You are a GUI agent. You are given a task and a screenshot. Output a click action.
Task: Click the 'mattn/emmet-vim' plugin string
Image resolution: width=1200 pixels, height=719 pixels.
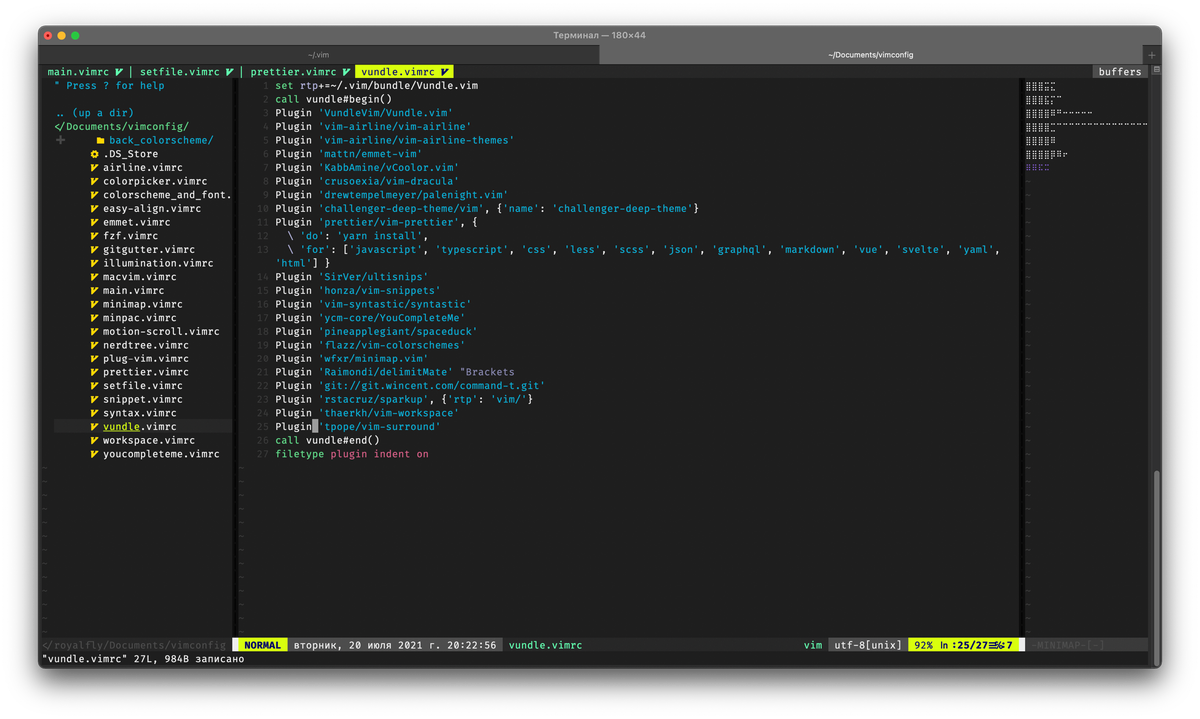(371, 154)
